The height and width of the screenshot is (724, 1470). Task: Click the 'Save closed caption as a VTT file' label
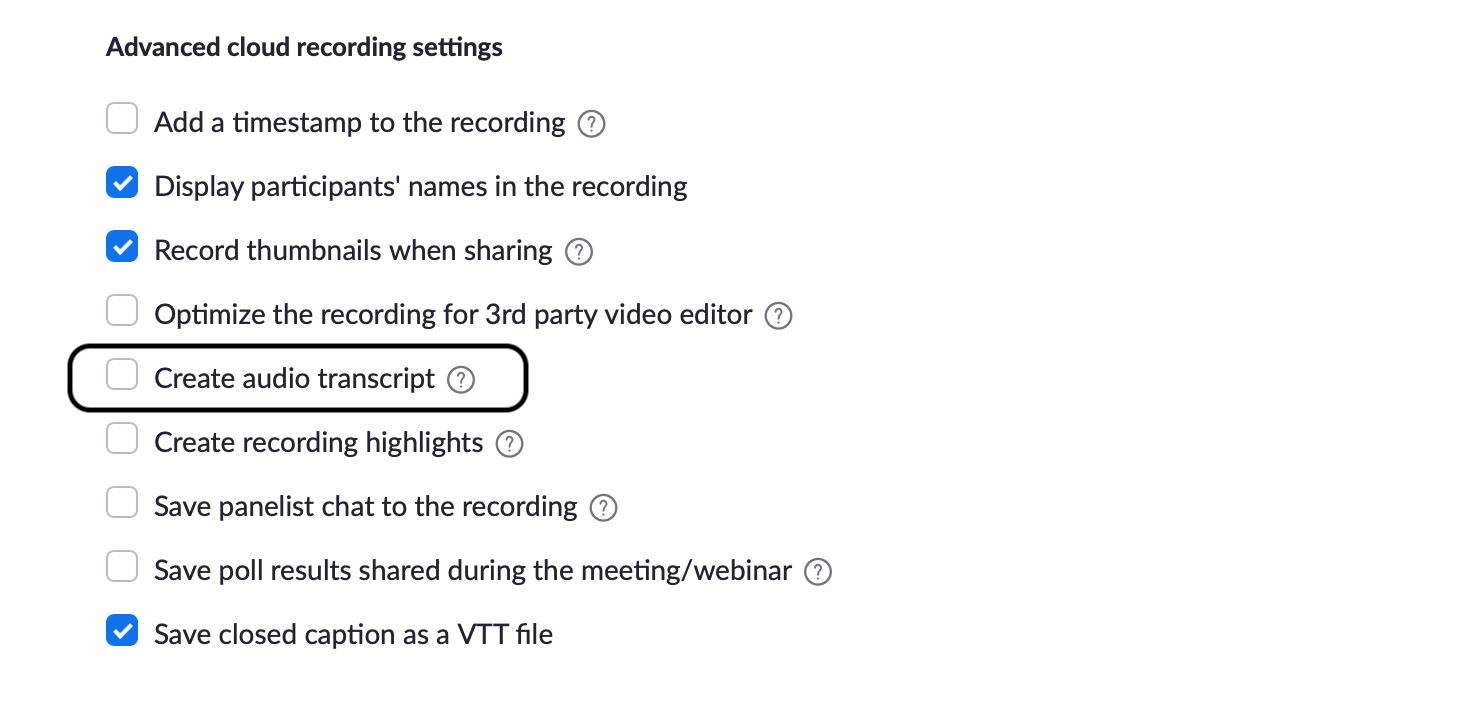352,633
